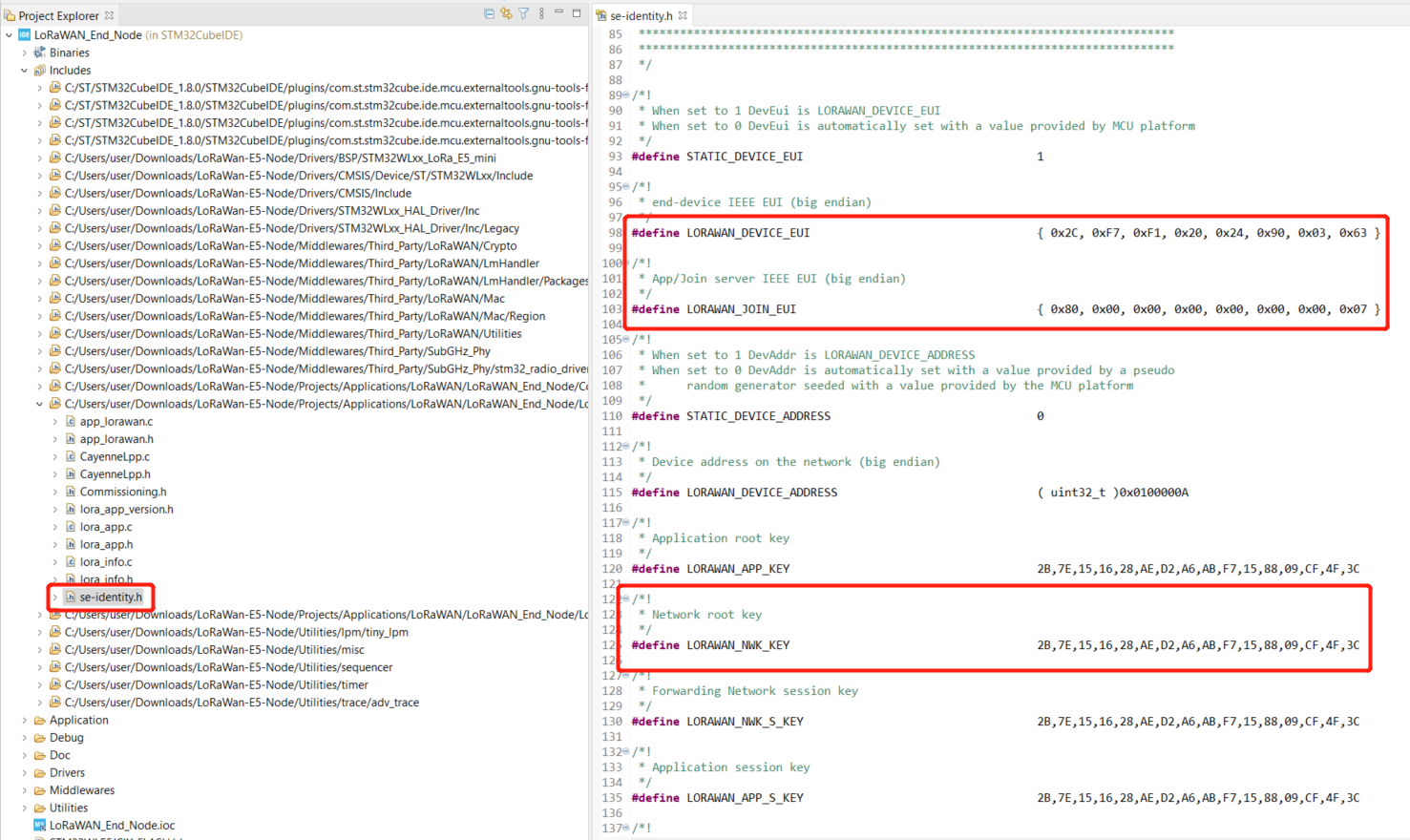The height and width of the screenshot is (840, 1410).
Task: Select the Project Explorer tab
Action: coord(58,15)
